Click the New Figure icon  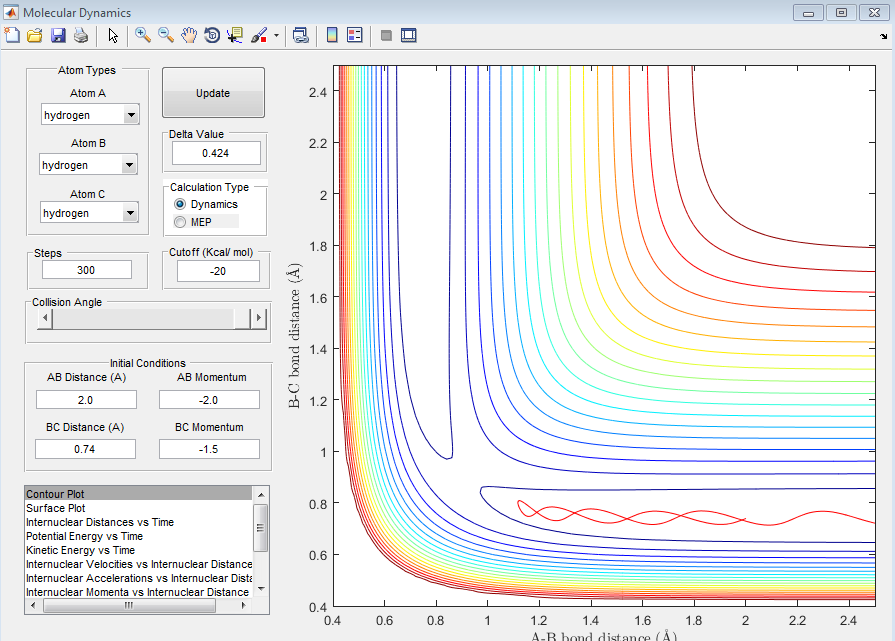(x=12, y=35)
